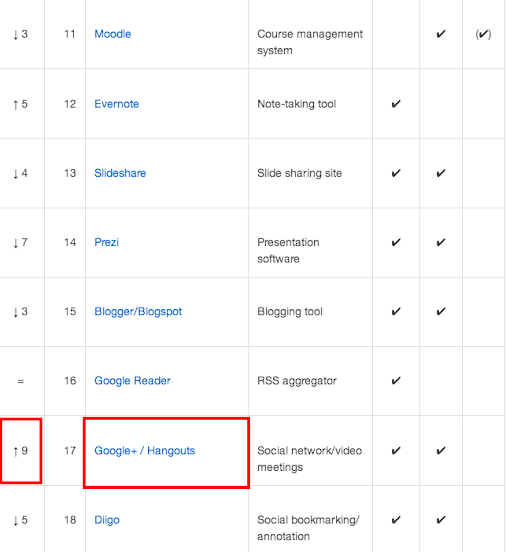Open the Slideshare link

(x=120, y=173)
